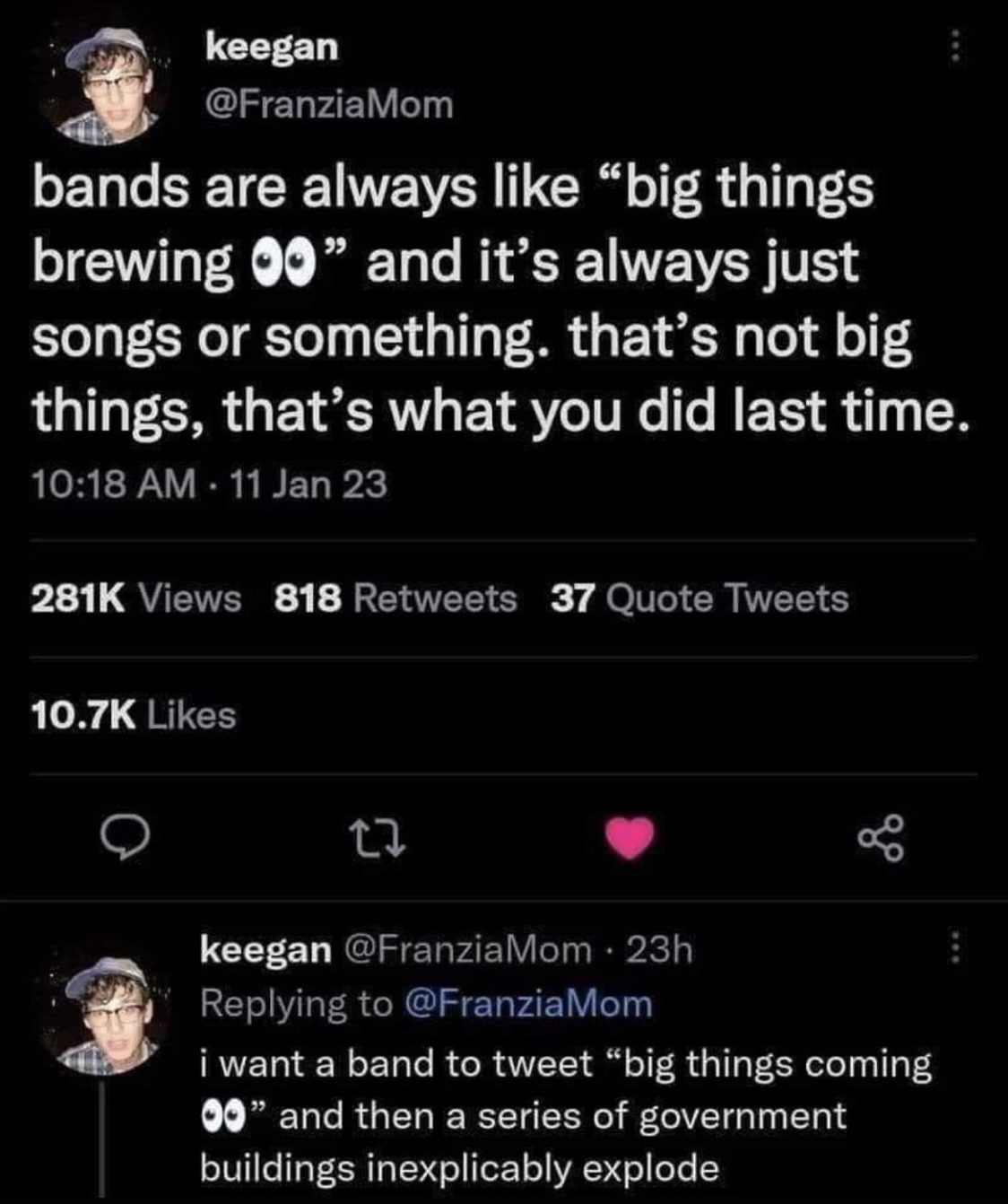This screenshot has width=1008, height=1204.
Task: Open the main tweet's three-dot menu
Action: pyautogui.click(x=956, y=47)
